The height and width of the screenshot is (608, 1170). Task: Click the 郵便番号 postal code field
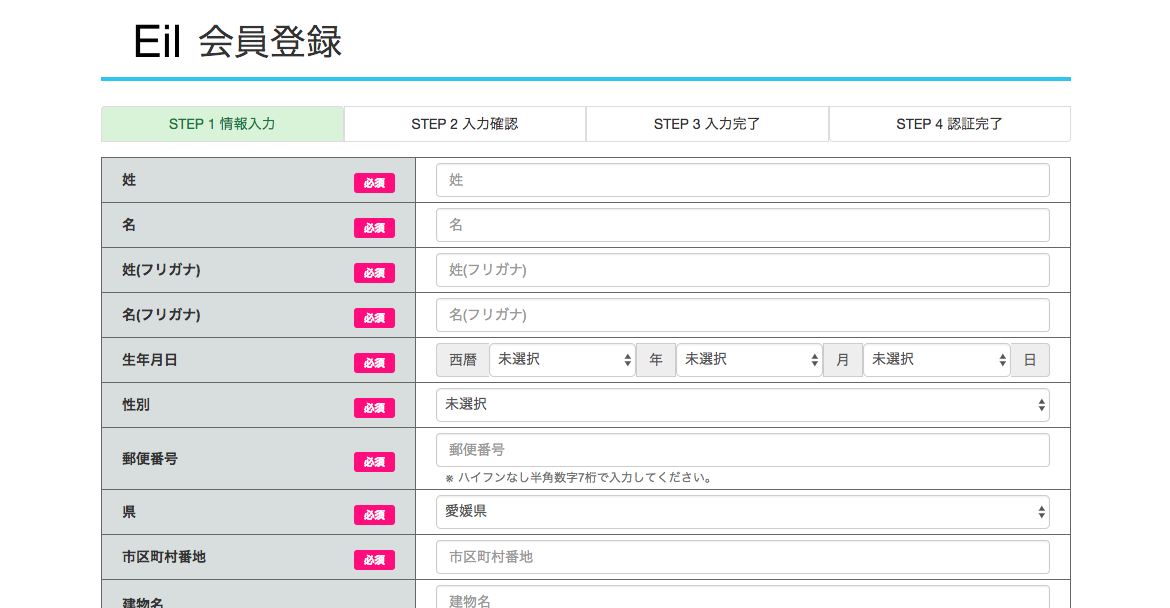click(742, 450)
